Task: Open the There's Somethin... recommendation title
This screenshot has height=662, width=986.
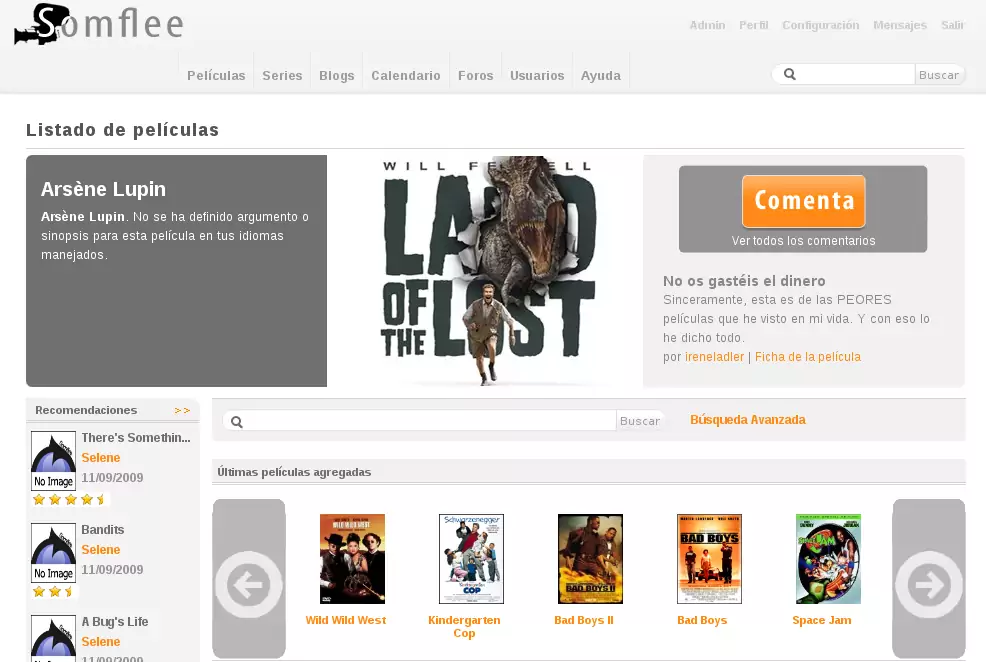Action: pos(136,438)
